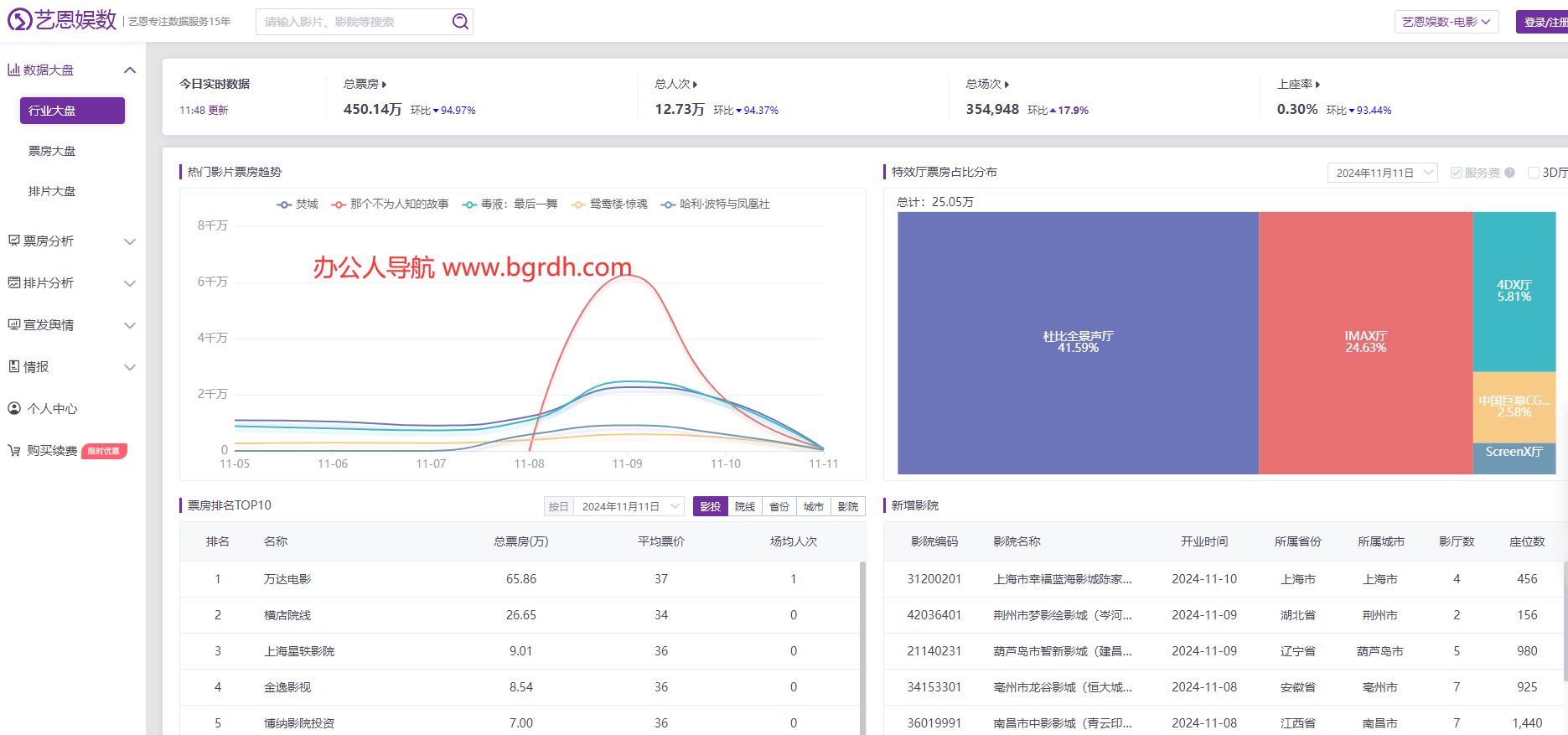Enable the 3D厅 checkbox
Screen dimensions: 1568x735
click(1534, 173)
